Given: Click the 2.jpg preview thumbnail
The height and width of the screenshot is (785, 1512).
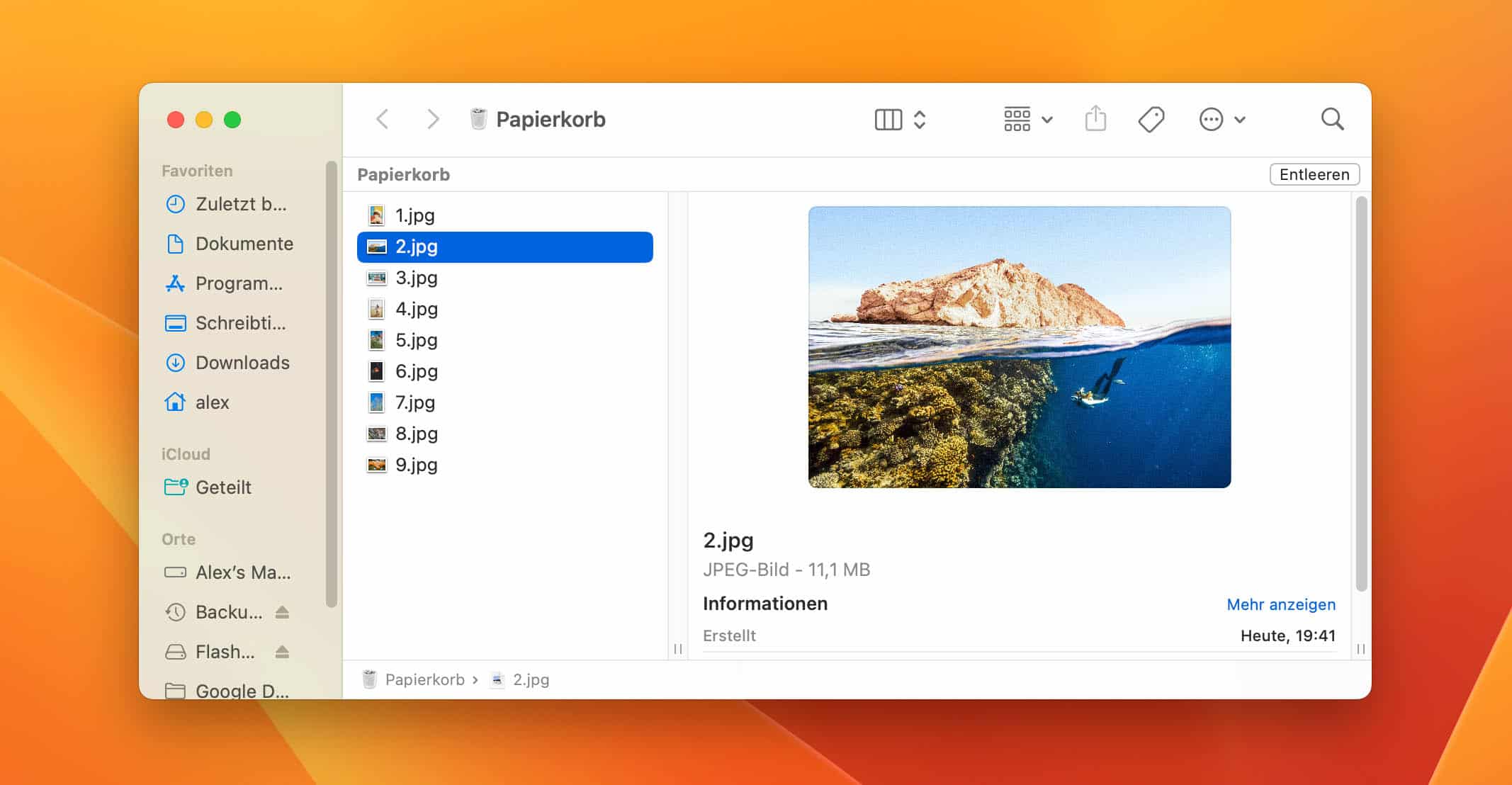Looking at the screenshot, I should click(x=1019, y=347).
